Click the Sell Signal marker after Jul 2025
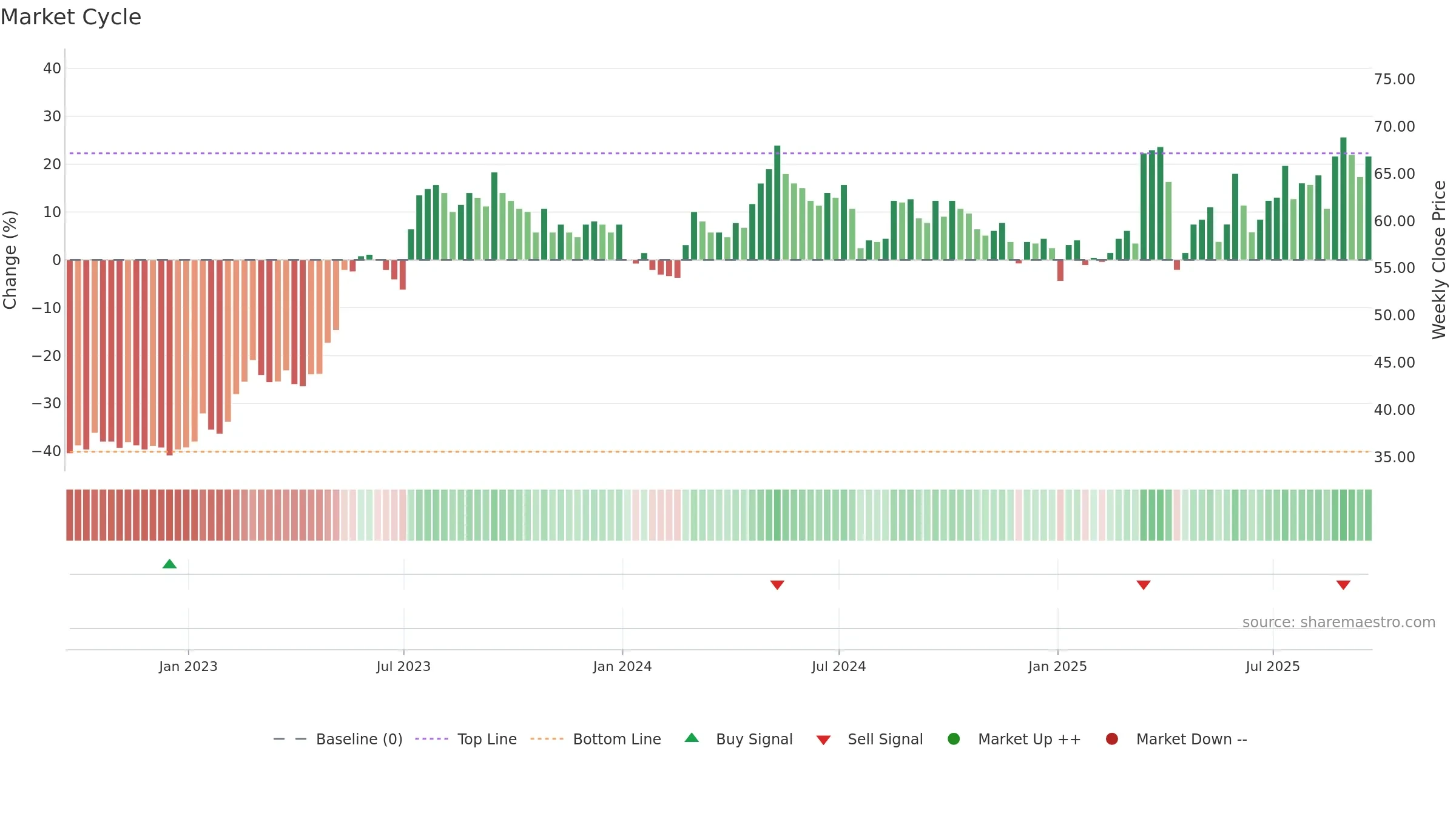This screenshot has width=1456, height=819. (x=1343, y=585)
